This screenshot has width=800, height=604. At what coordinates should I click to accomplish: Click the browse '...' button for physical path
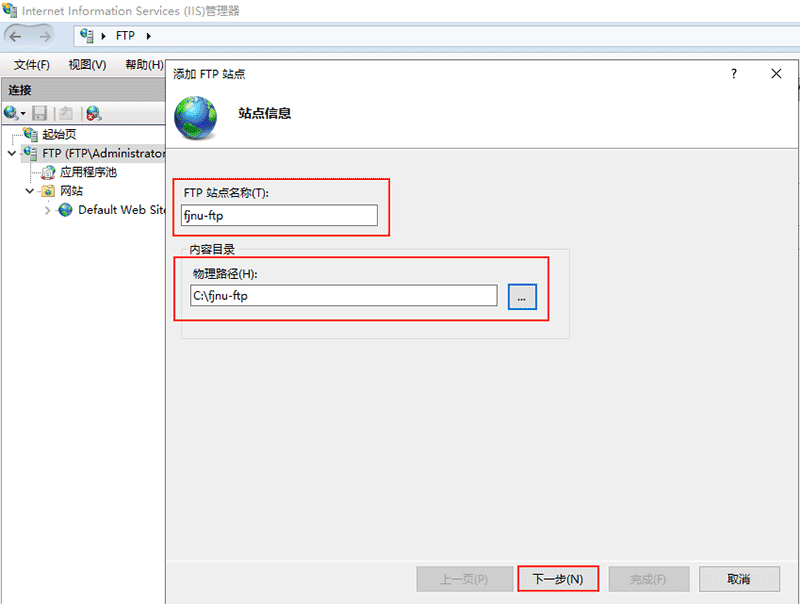pos(522,296)
